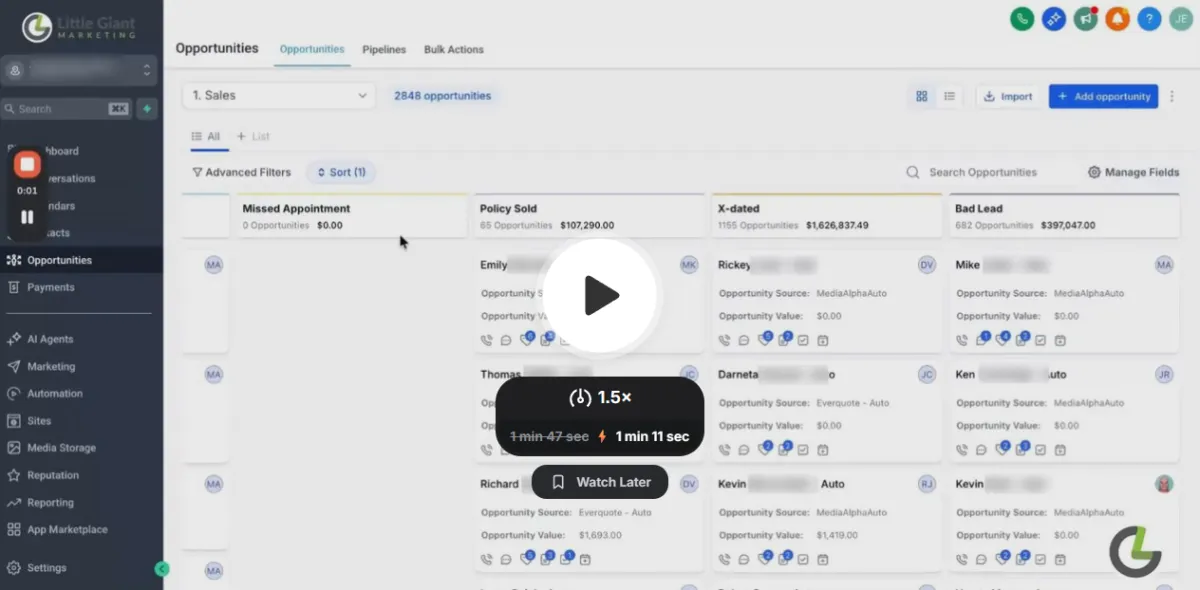
Task: Click the MK owner avatar on Emily's card
Action: pyautogui.click(x=689, y=265)
